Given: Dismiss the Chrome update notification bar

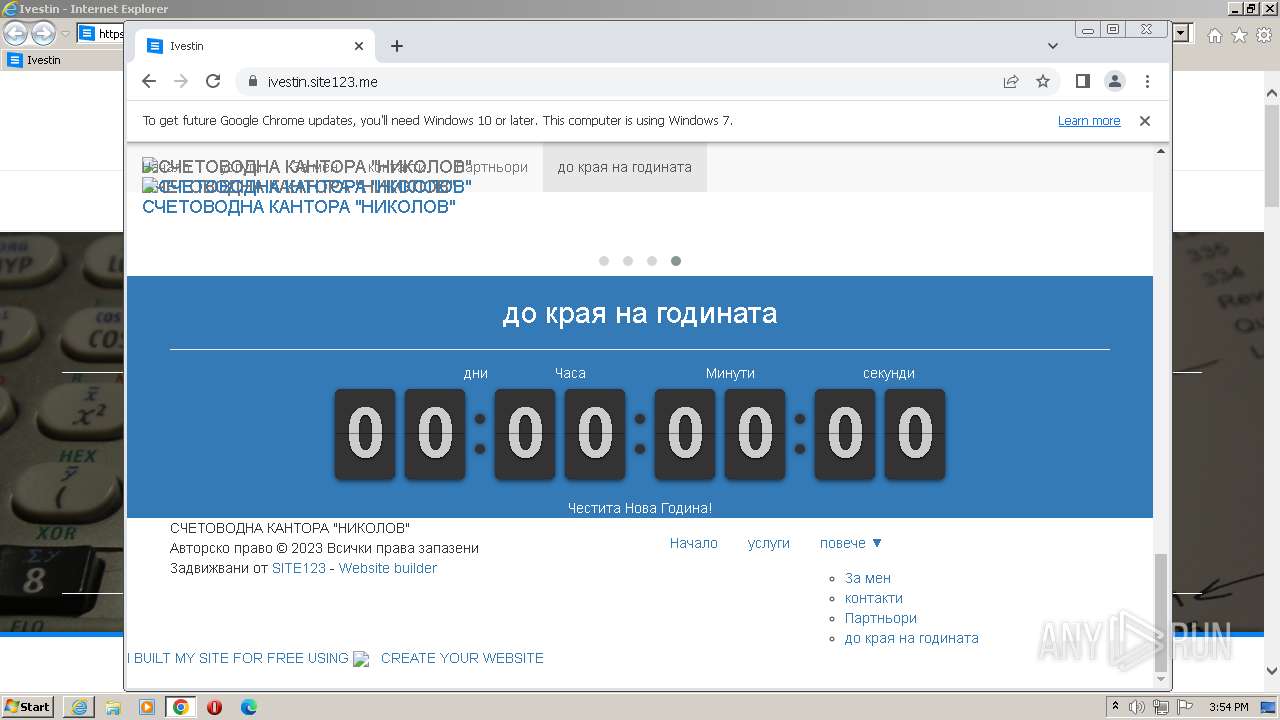Looking at the screenshot, I should 1145,121.
